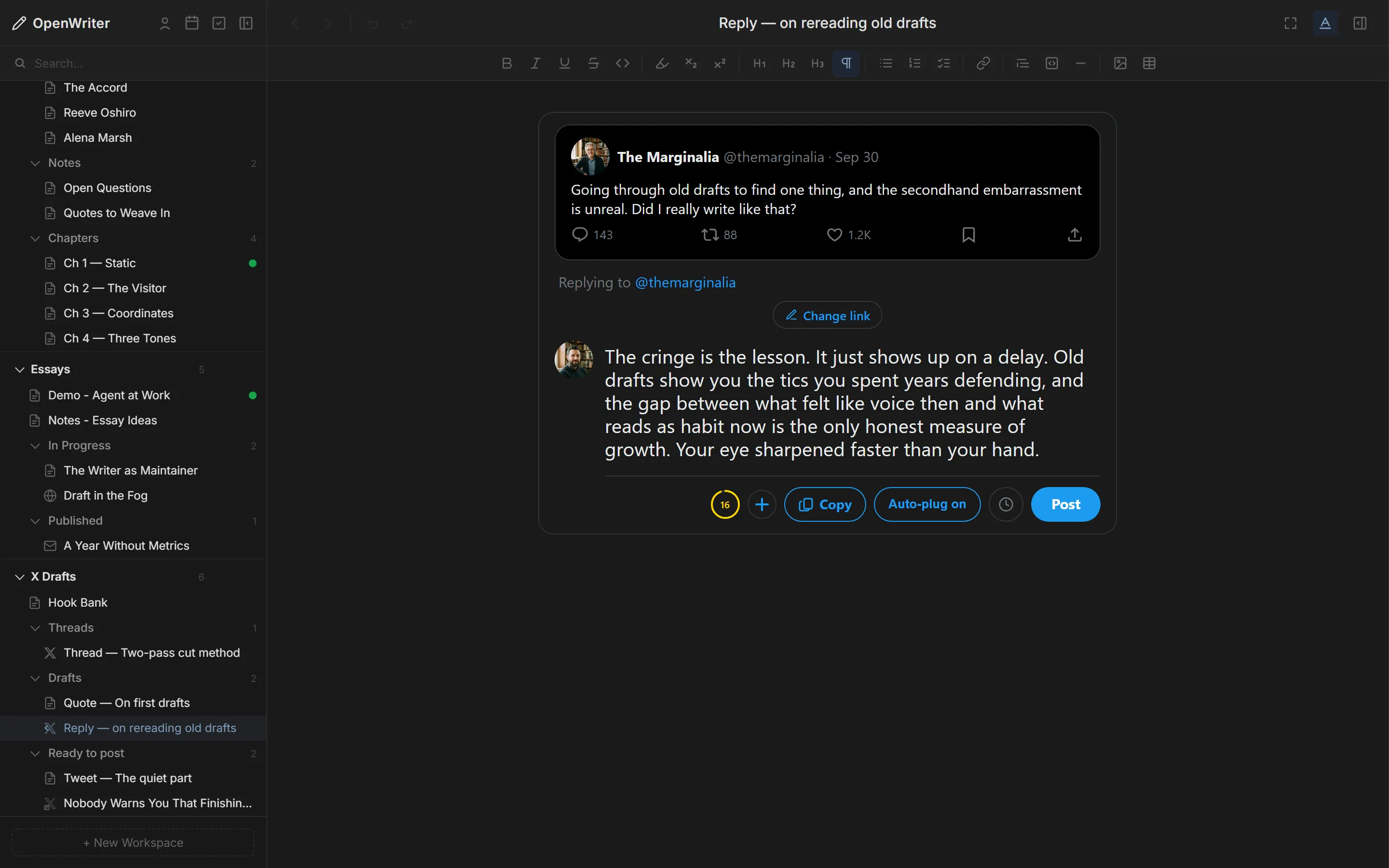Click Change link button
Viewport: 1389px width, 868px height.
click(827, 315)
